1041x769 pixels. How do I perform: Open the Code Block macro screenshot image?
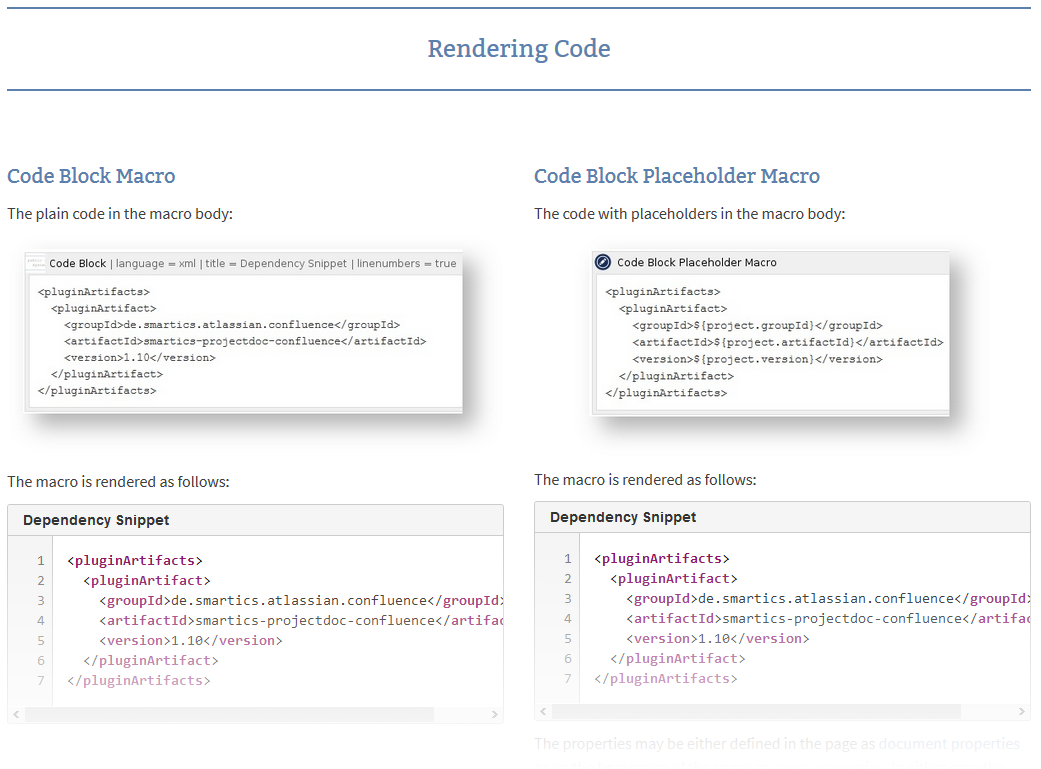click(243, 331)
